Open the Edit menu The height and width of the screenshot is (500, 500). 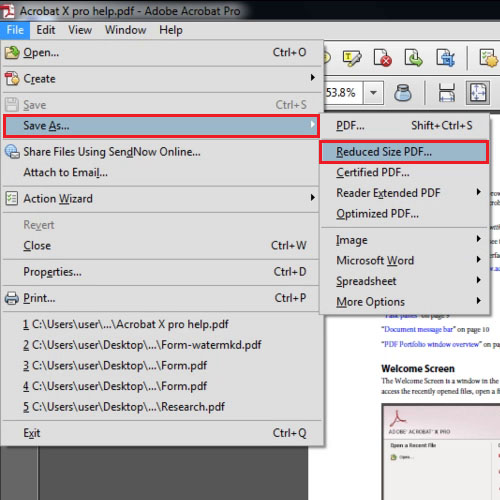(46, 30)
